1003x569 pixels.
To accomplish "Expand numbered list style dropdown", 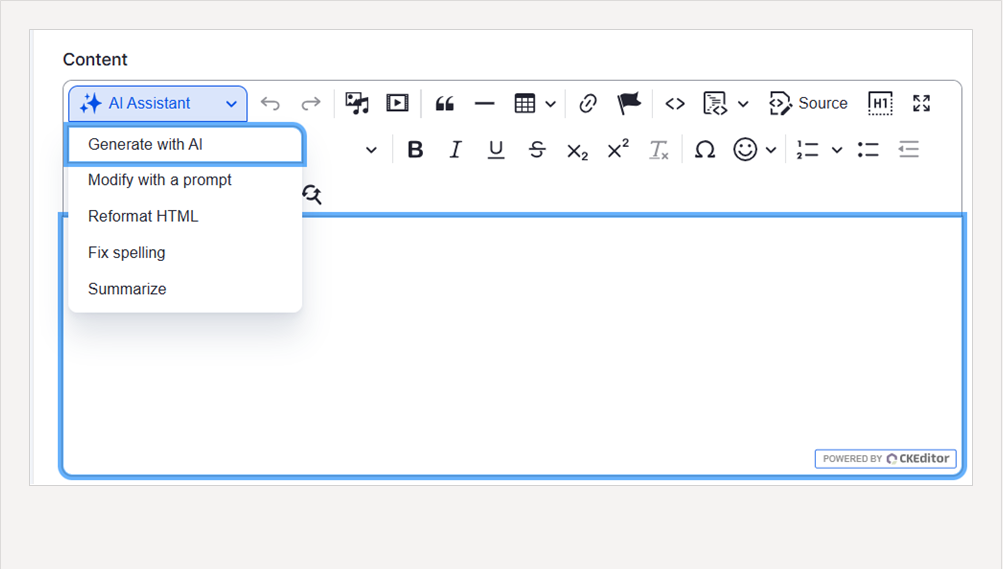I will (837, 150).
